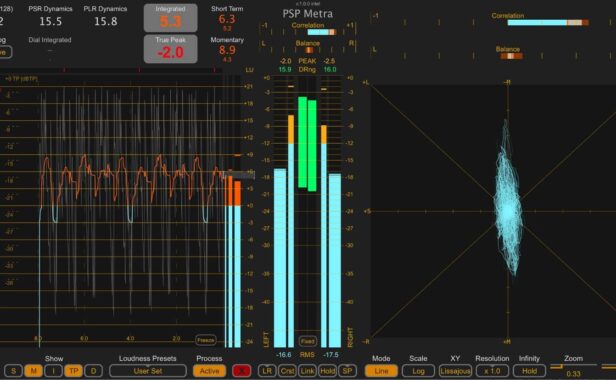Image resolution: width=616 pixels, height=380 pixels.
Task: Toggle the Link meter button
Action: click(307, 371)
